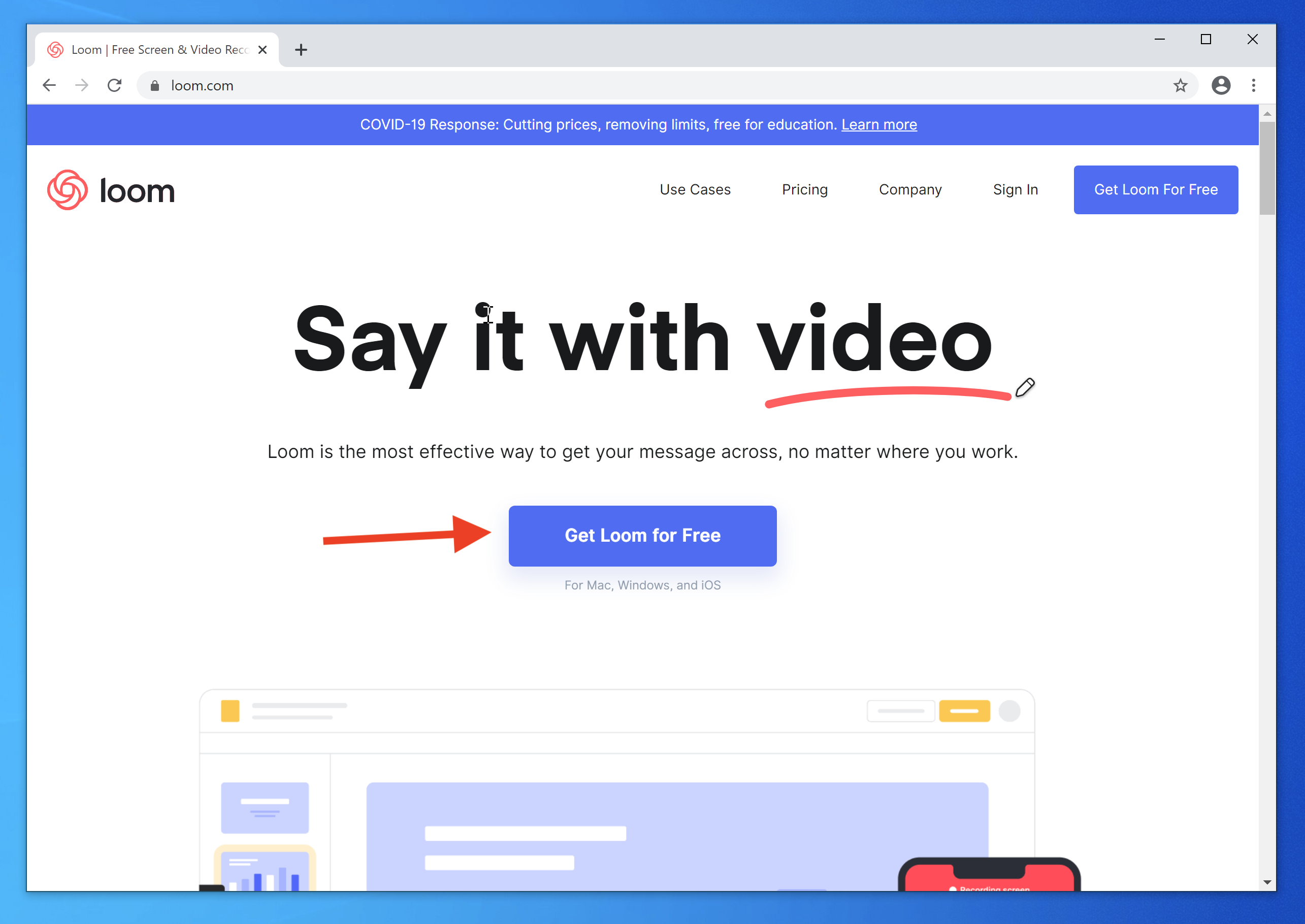1305x924 pixels.
Task: Open a new tab with the plus button
Action: 301,50
